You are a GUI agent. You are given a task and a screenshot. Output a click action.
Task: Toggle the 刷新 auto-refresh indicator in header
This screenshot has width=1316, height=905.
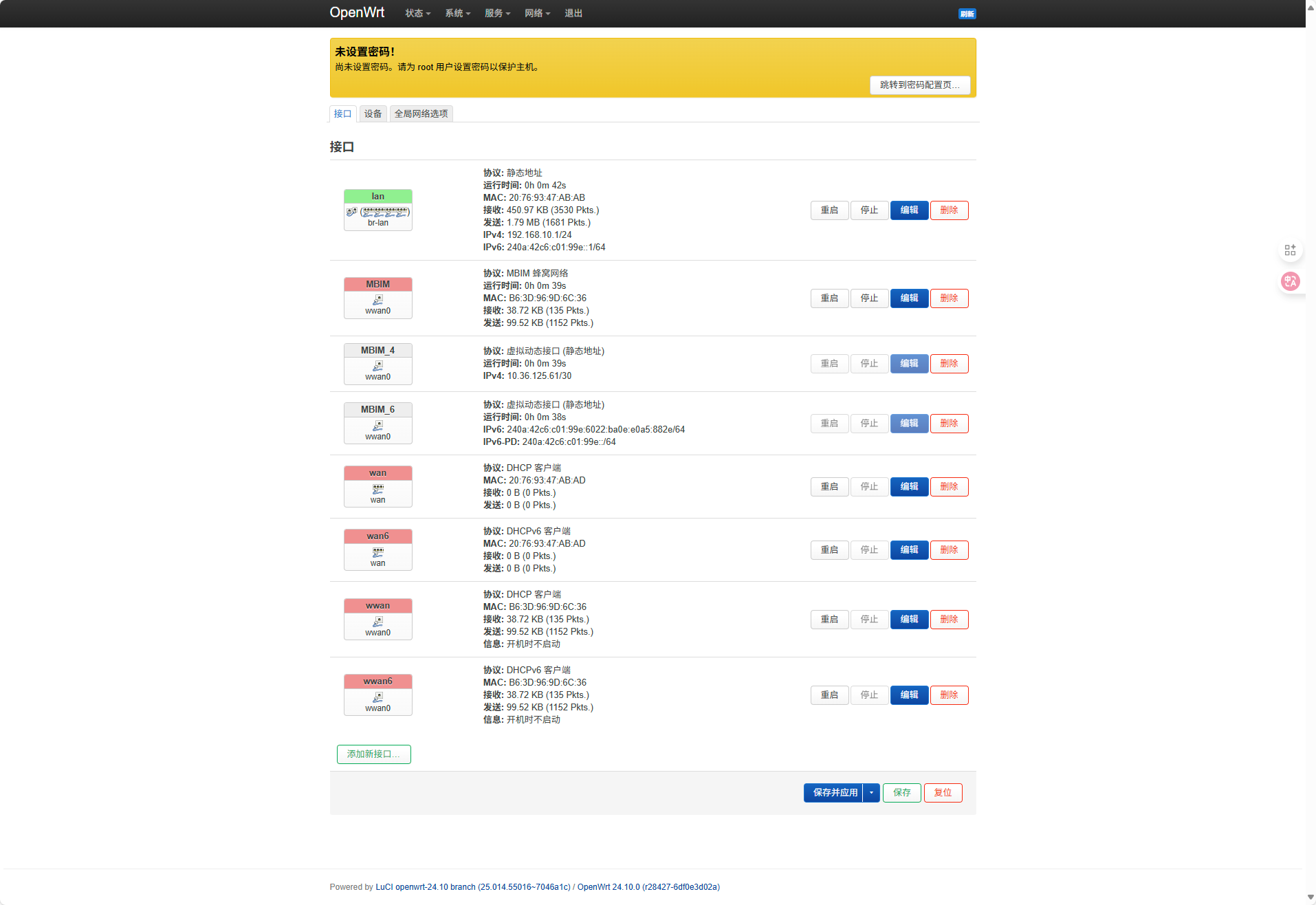[x=967, y=14]
